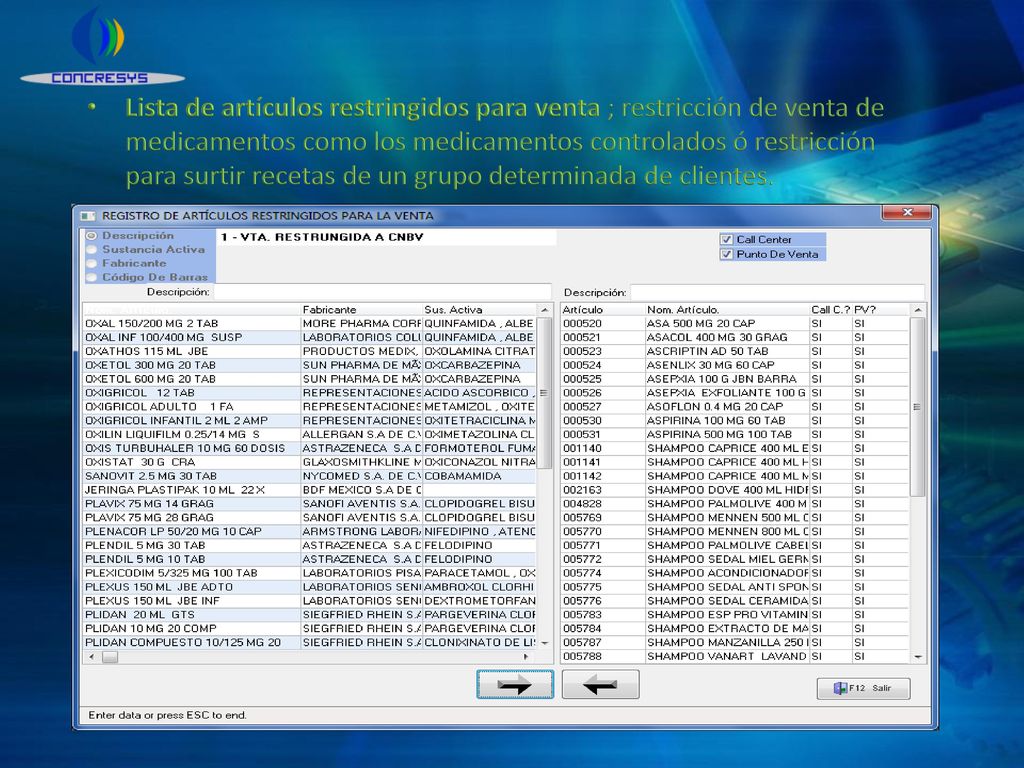
Task: Click left list scroll-up arrow
Action: coord(545,310)
